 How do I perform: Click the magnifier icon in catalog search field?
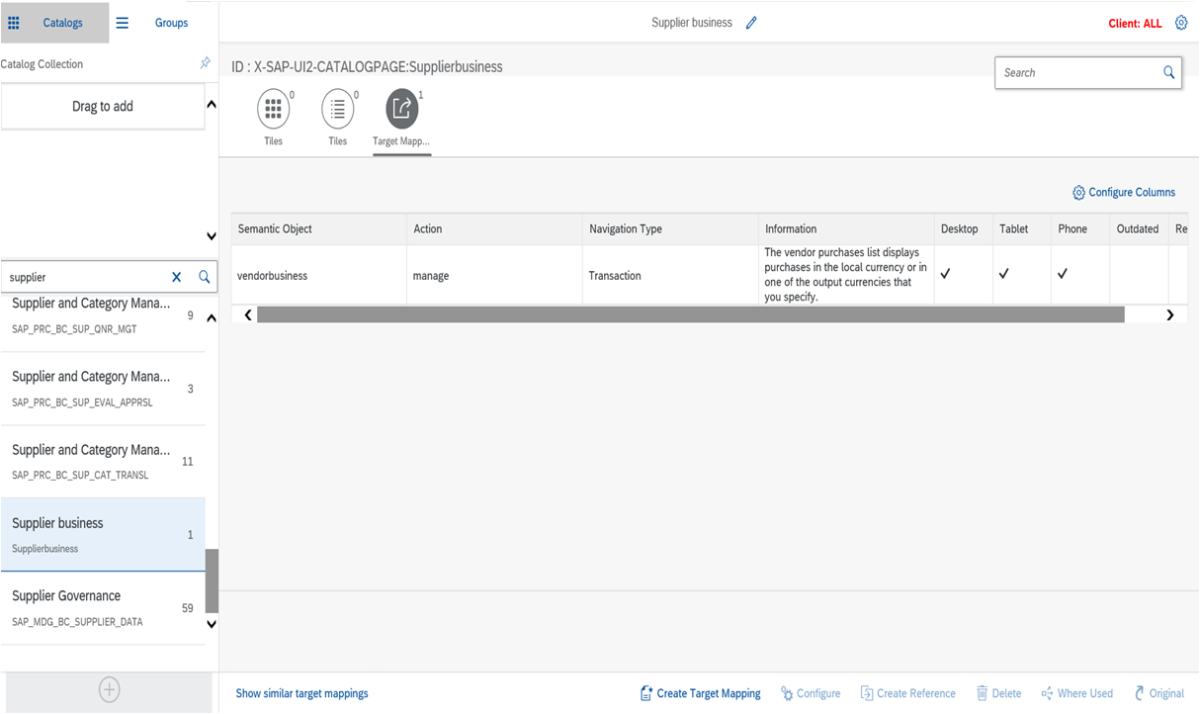203,277
